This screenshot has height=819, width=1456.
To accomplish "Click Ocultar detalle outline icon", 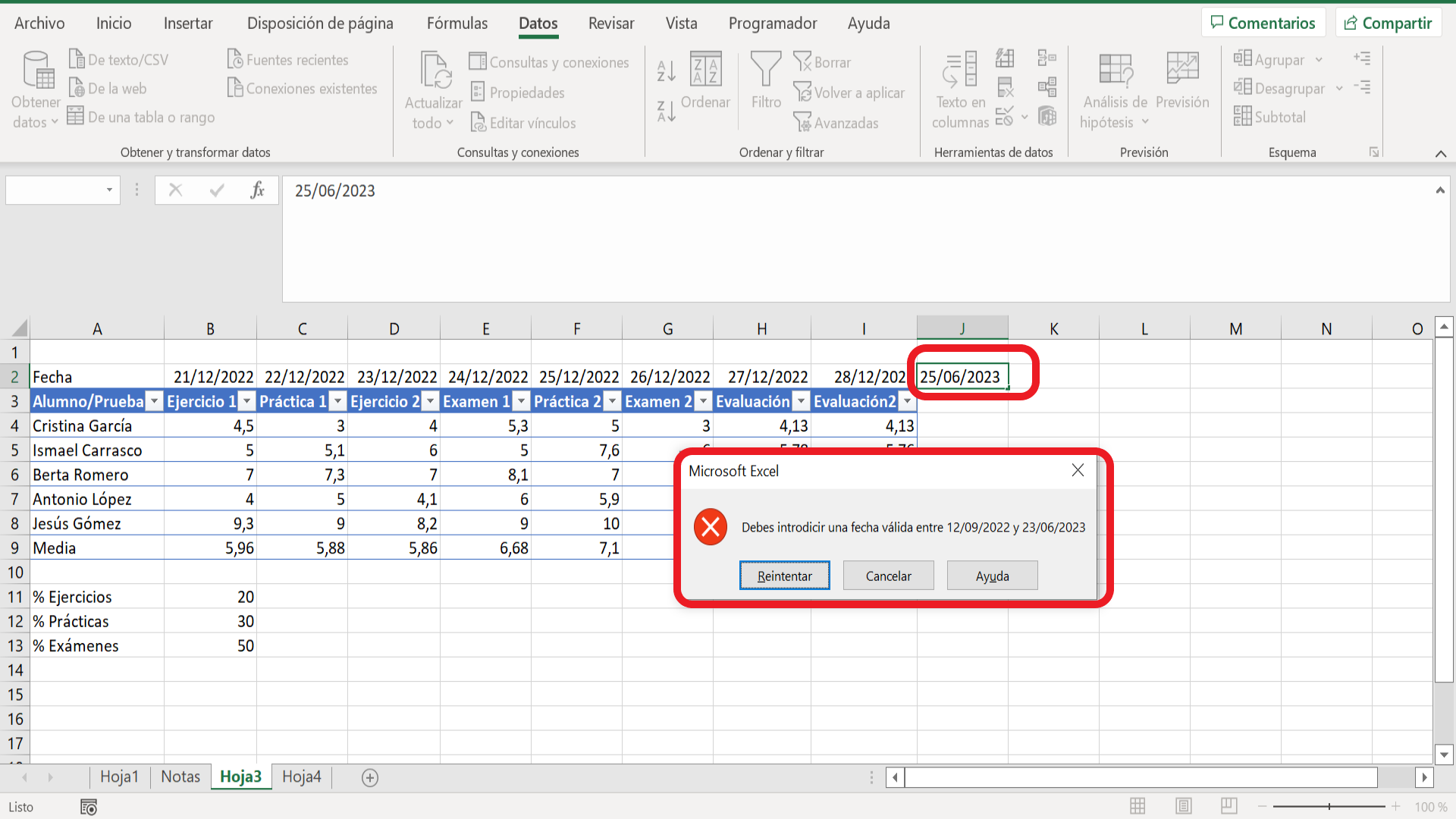I will point(1363,87).
